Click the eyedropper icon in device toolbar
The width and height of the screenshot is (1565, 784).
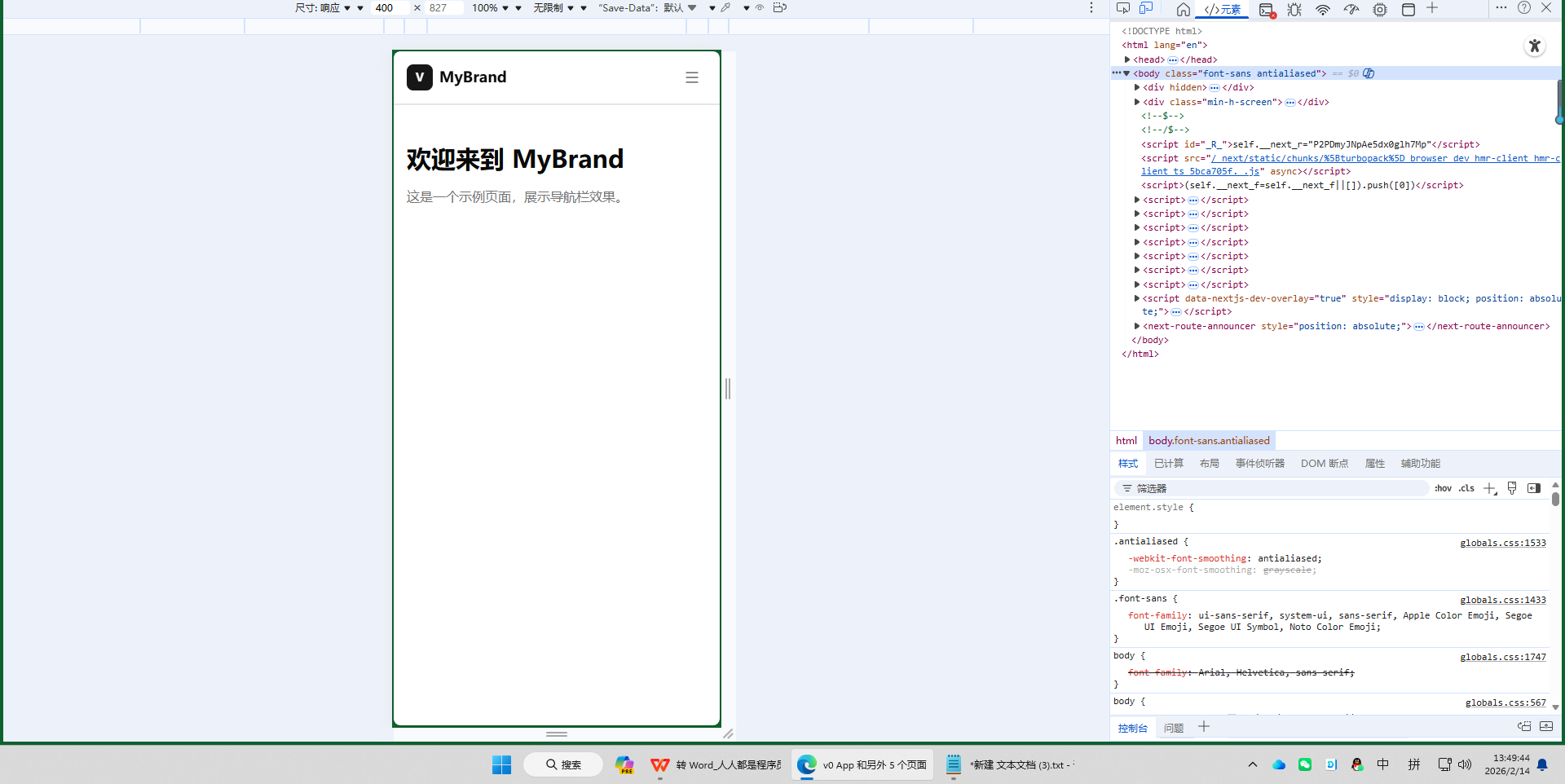(725, 7)
